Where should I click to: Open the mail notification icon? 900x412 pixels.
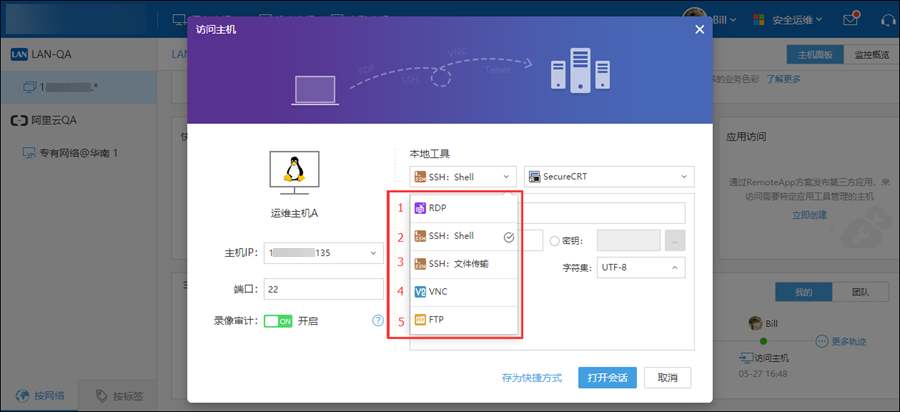851,19
